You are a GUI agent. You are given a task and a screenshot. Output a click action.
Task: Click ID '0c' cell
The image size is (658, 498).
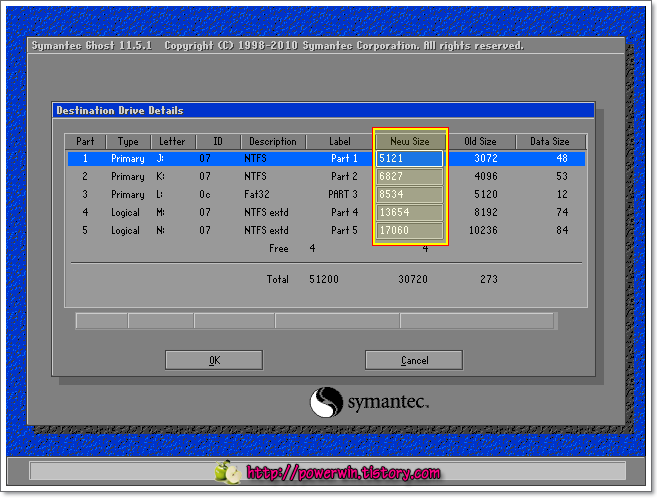click(x=205, y=194)
